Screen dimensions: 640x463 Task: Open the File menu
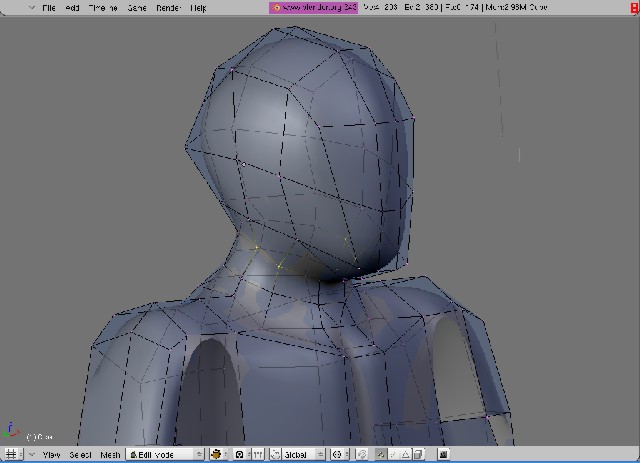pyautogui.click(x=49, y=8)
